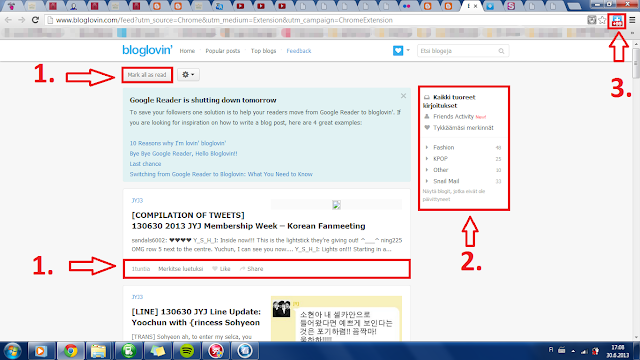640x360 pixels.
Task: Click JYJ3 blog name above second post
Action: [137, 297]
